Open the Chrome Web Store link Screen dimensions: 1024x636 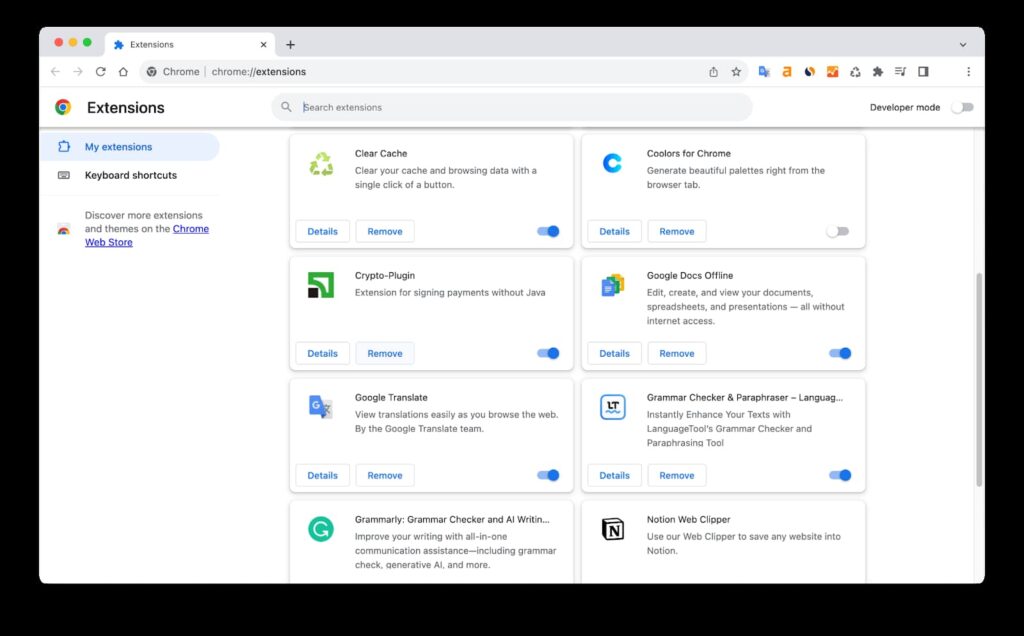tap(146, 235)
